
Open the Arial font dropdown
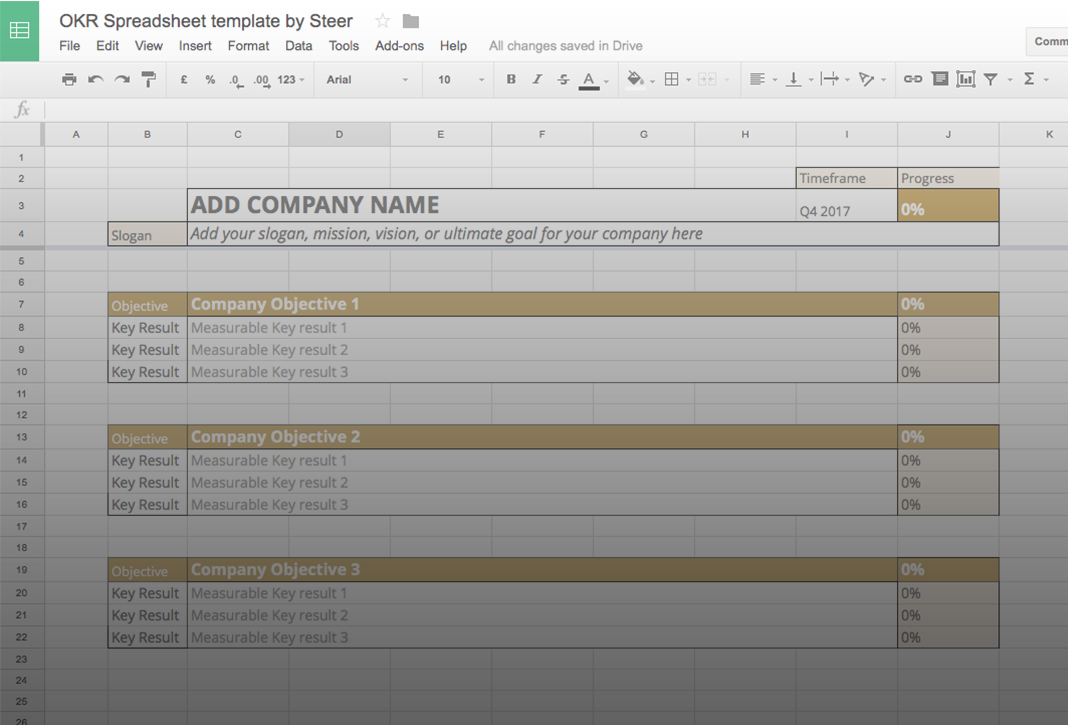click(367, 80)
